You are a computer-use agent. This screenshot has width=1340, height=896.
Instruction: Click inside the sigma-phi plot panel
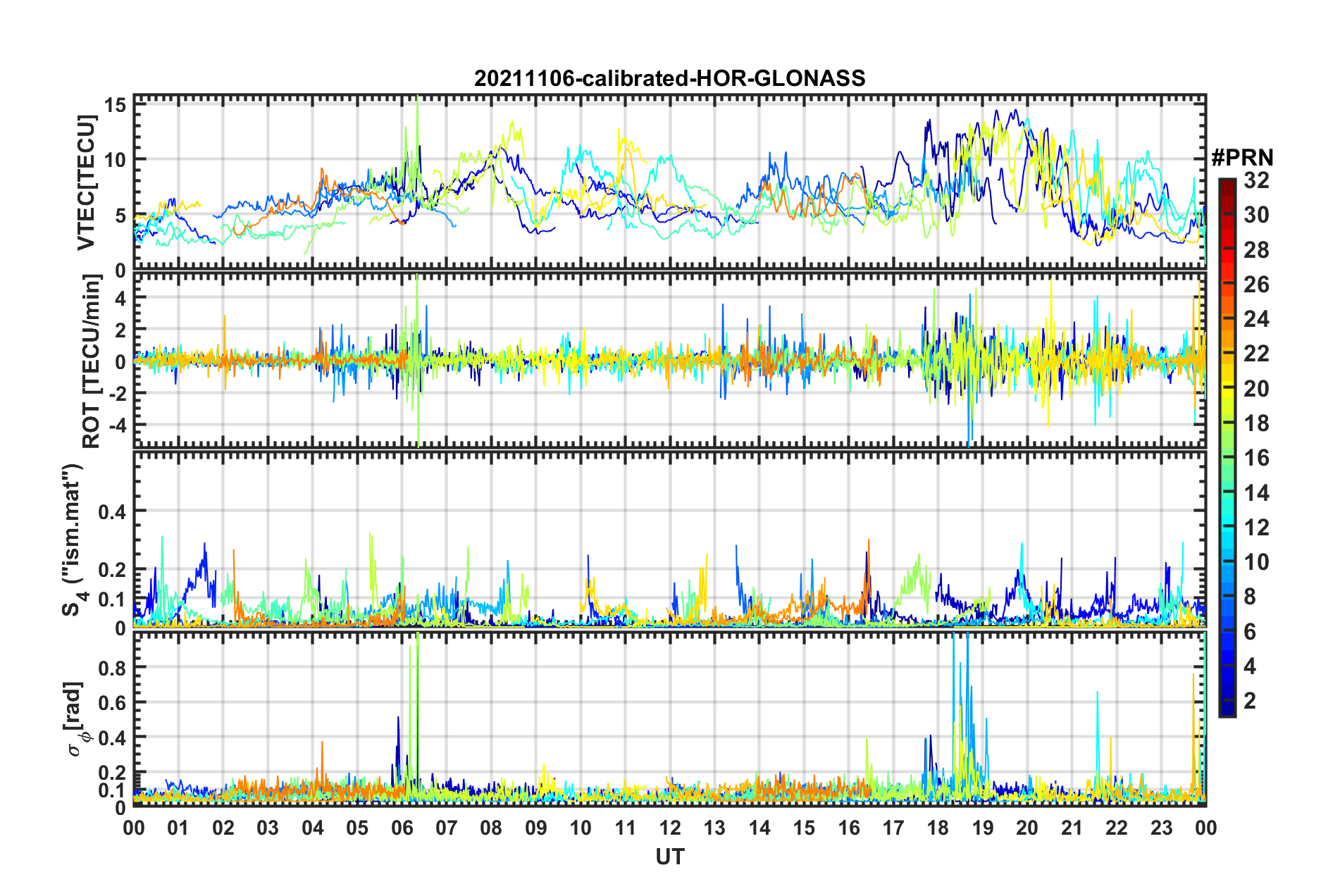click(669, 719)
